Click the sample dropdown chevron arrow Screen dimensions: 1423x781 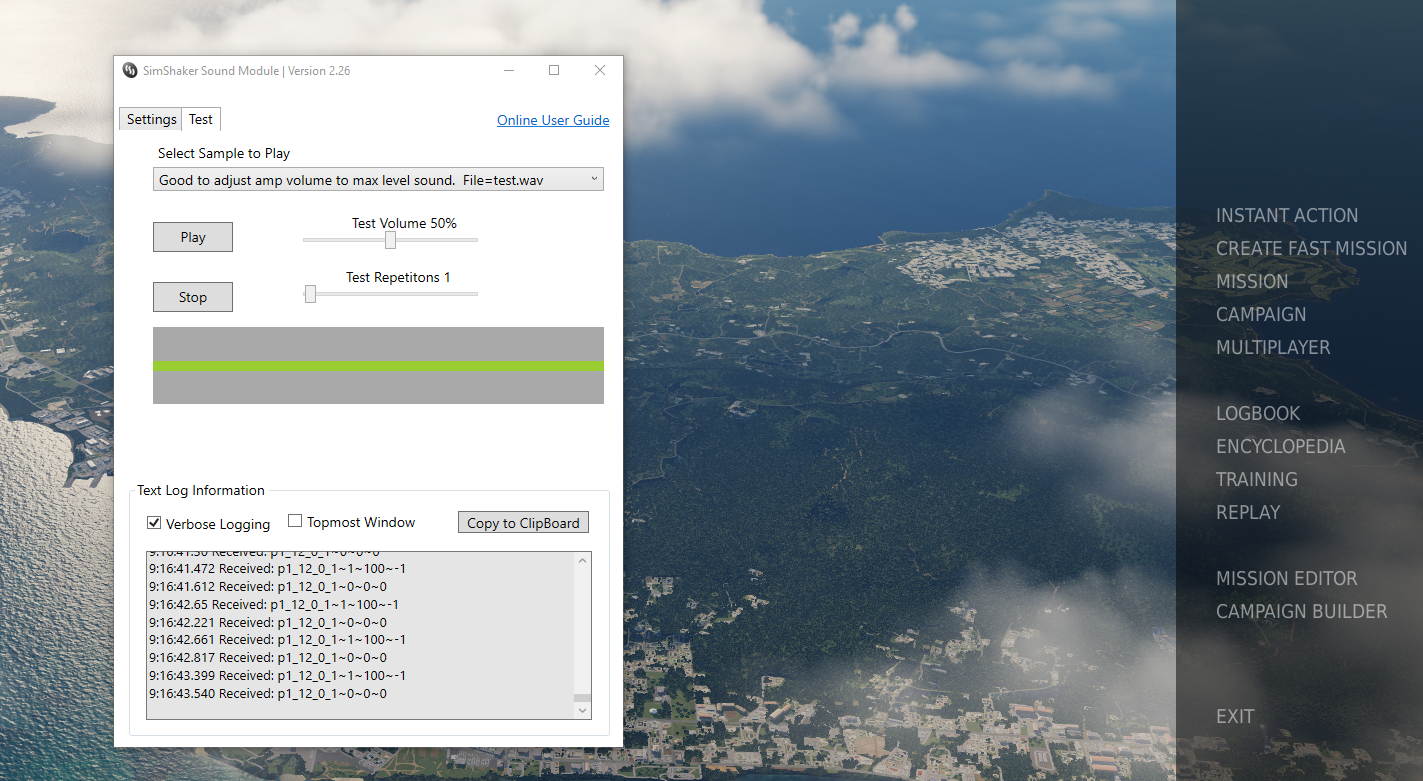click(594, 179)
